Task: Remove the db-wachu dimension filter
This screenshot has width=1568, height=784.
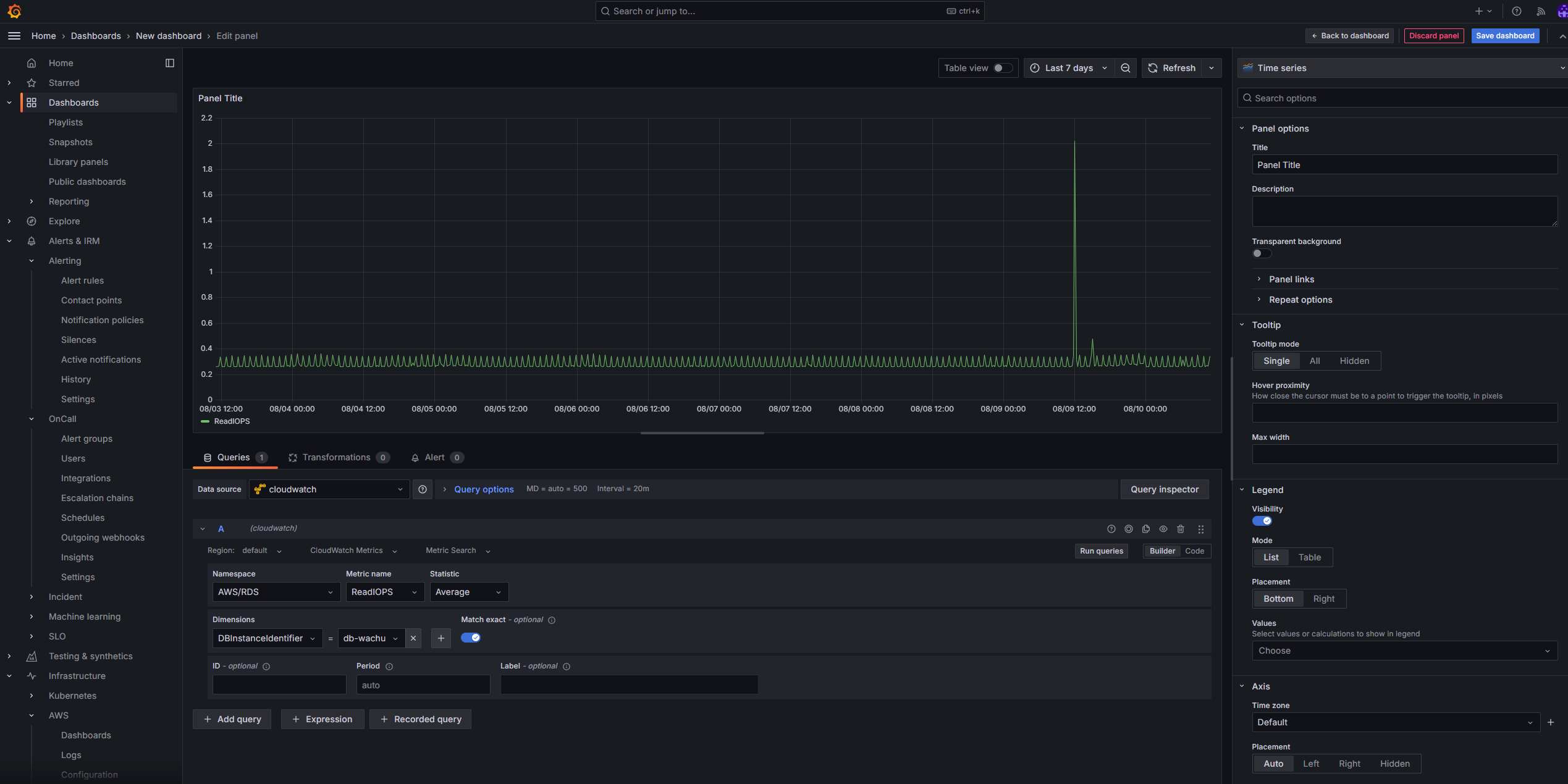Action: (x=413, y=638)
